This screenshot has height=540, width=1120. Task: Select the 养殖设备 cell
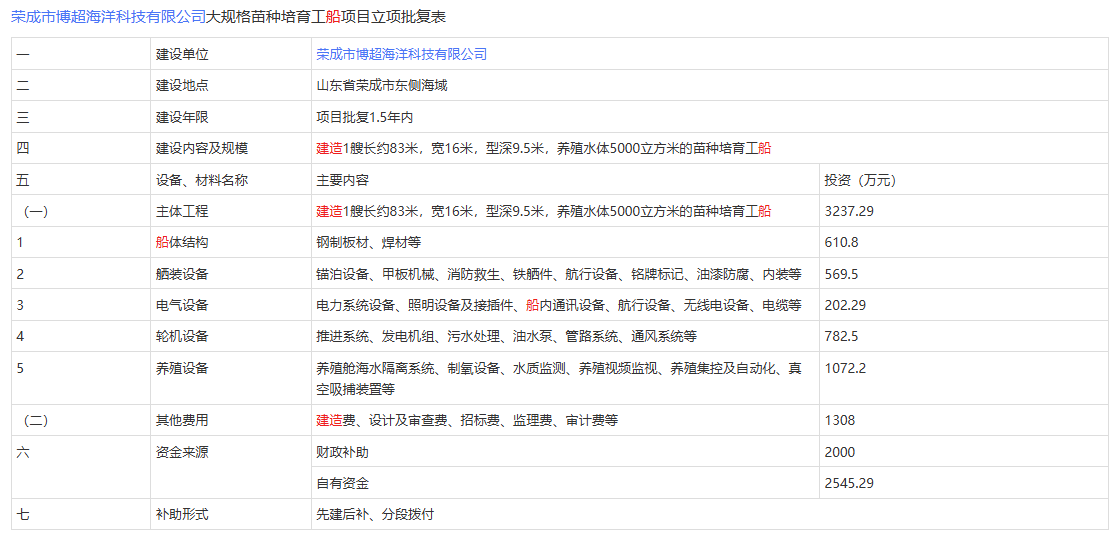pos(231,379)
